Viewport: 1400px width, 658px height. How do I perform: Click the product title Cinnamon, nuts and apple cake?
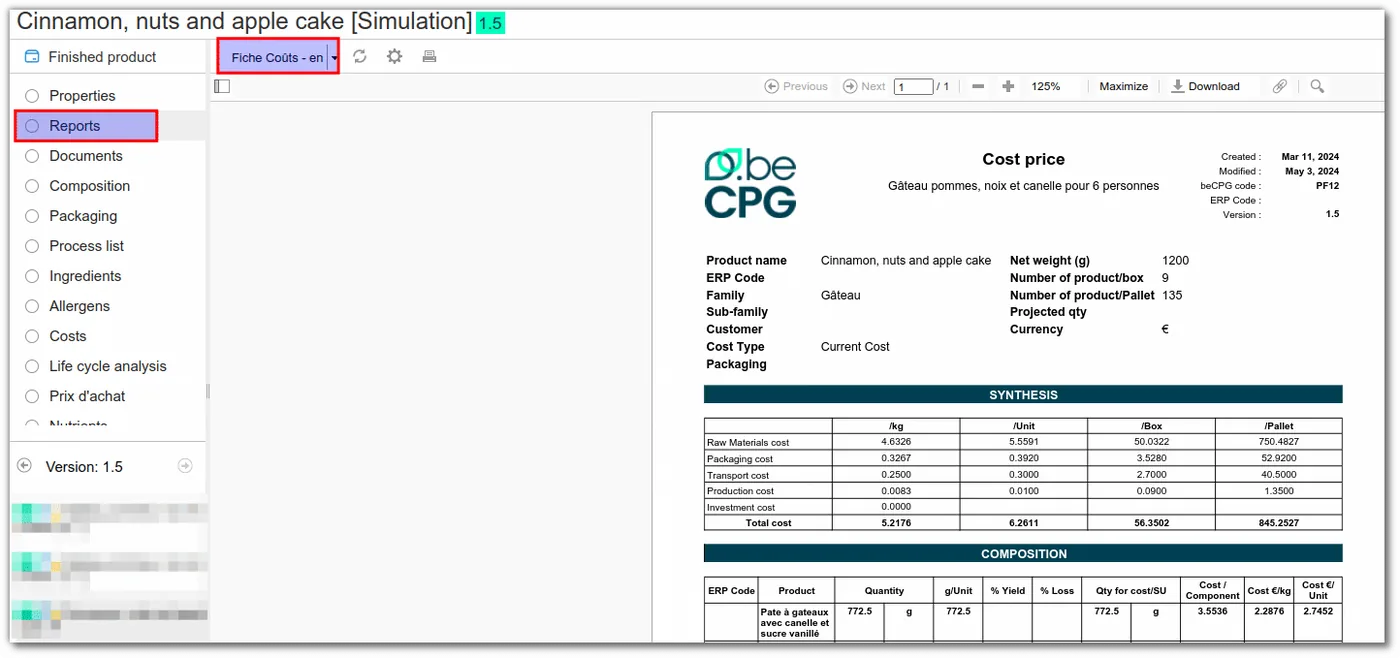(x=244, y=21)
